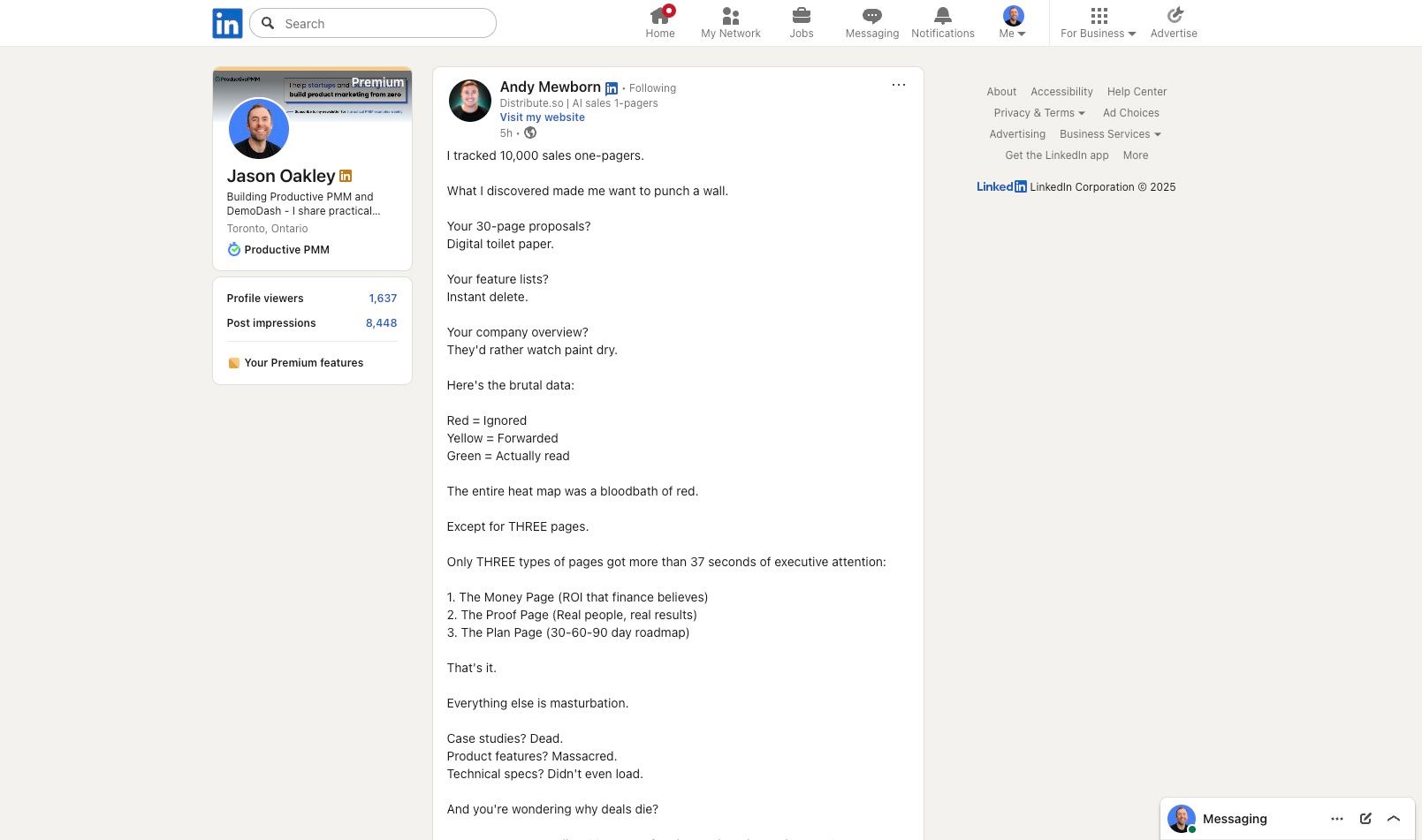
Task: Click the search magnifier icon
Action: pyautogui.click(x=268, y=23)
